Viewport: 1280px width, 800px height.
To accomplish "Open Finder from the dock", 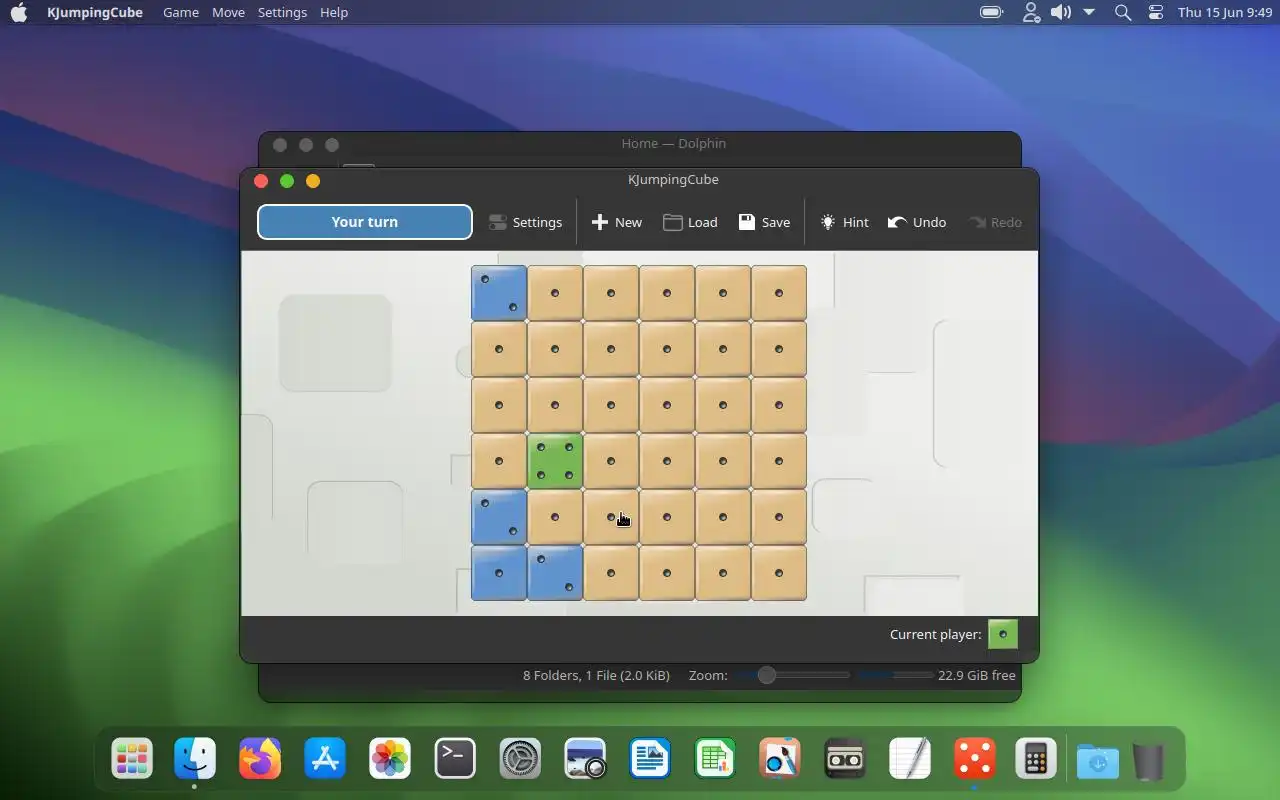I will point(195,759).
